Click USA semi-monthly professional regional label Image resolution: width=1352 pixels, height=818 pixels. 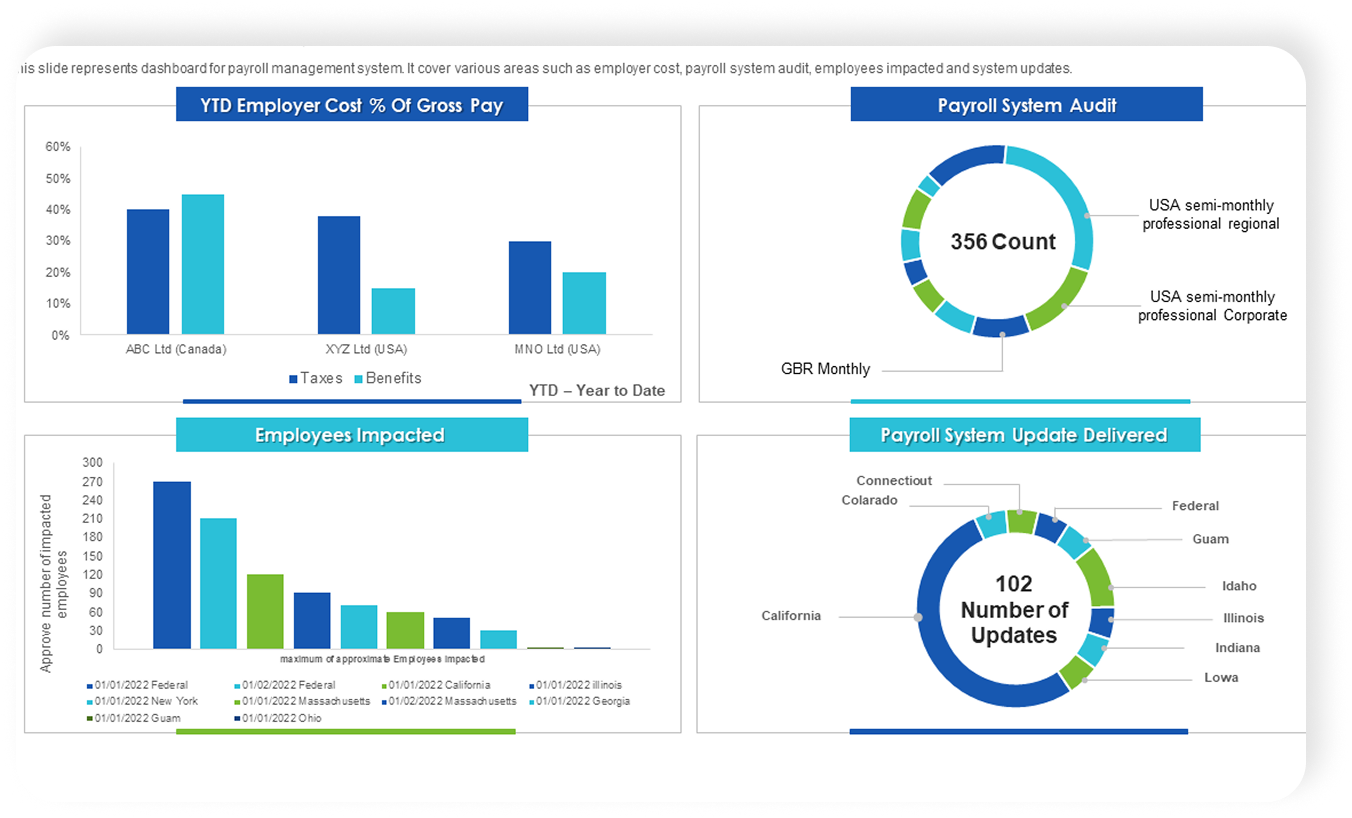point(1211,215)
